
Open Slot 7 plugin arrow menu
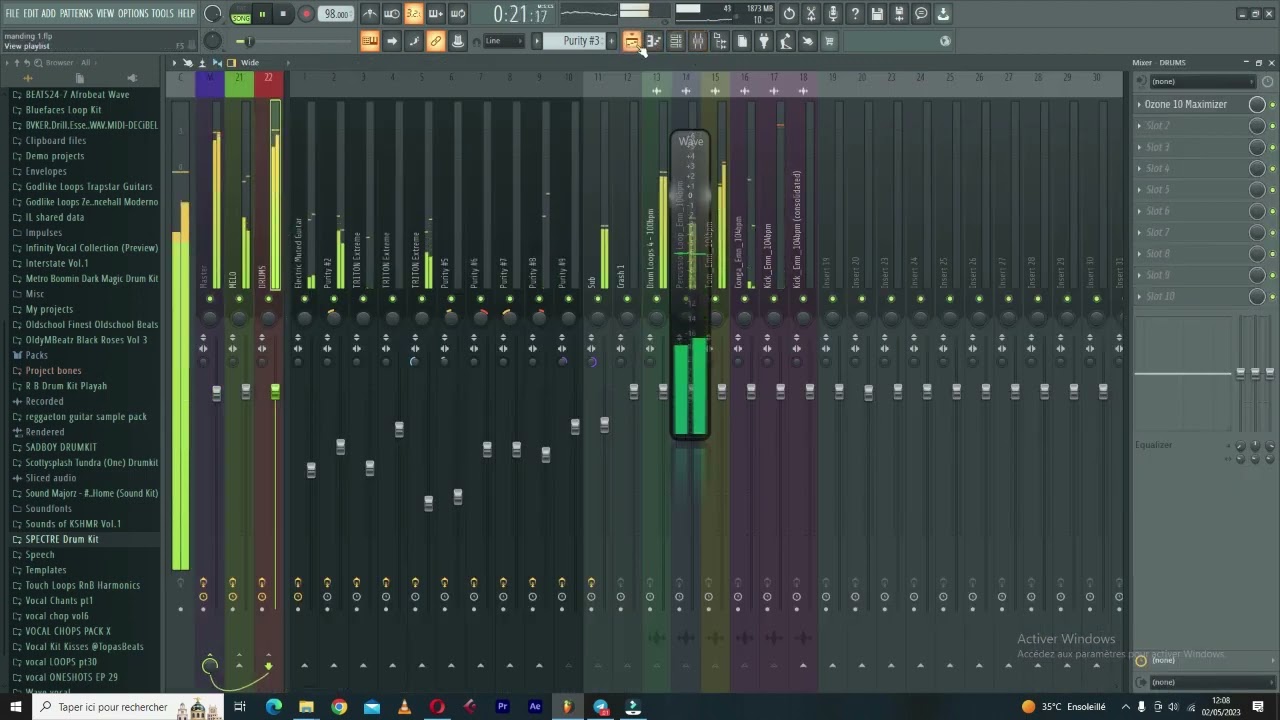pos(1139,232)
